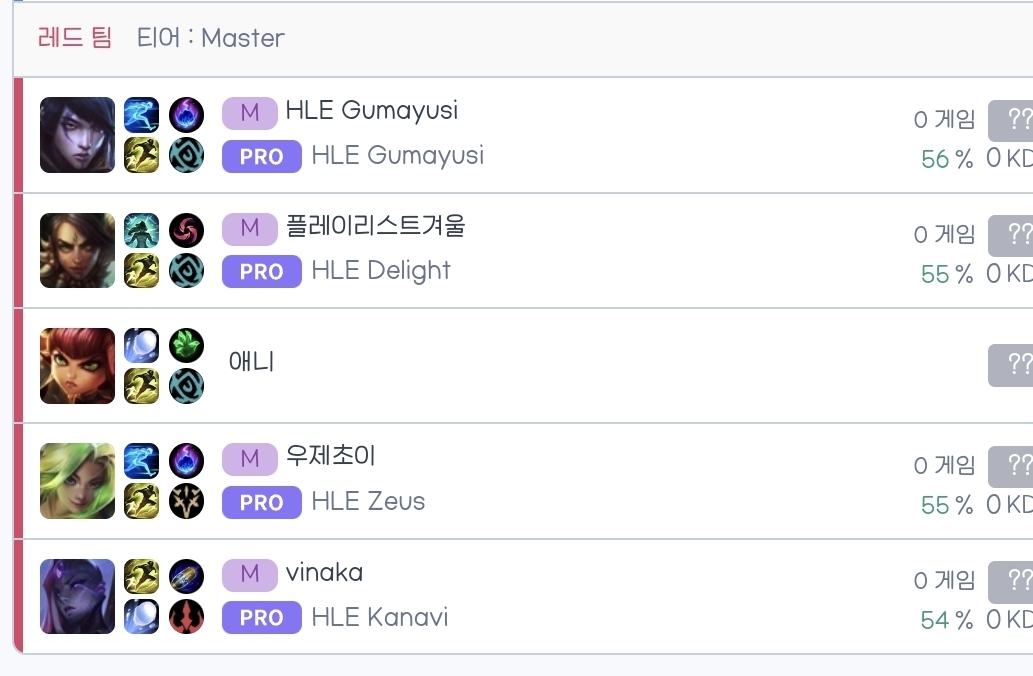The width and height of the screenshot is (1033, 676).
Task: Click the 56 % win rate in Gumayusi's row
Action: (x=946, y=159)
